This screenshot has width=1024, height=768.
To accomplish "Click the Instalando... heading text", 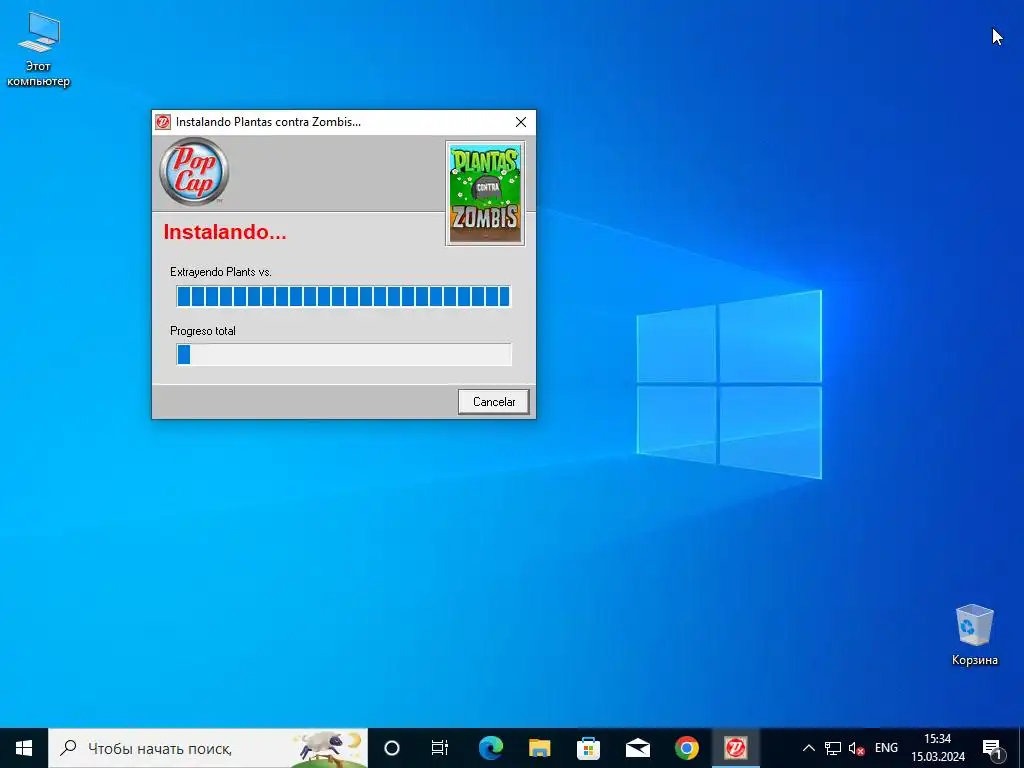I will pyautogui.click(x=225, y=232).
